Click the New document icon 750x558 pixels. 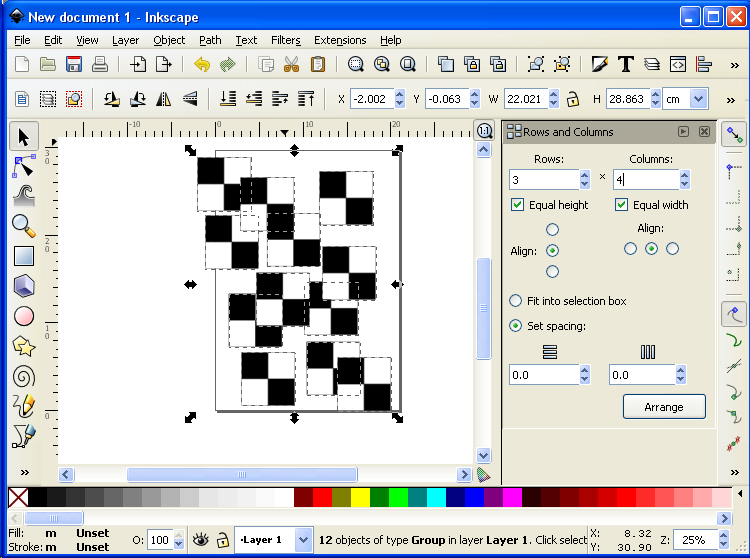click(22, 64)
